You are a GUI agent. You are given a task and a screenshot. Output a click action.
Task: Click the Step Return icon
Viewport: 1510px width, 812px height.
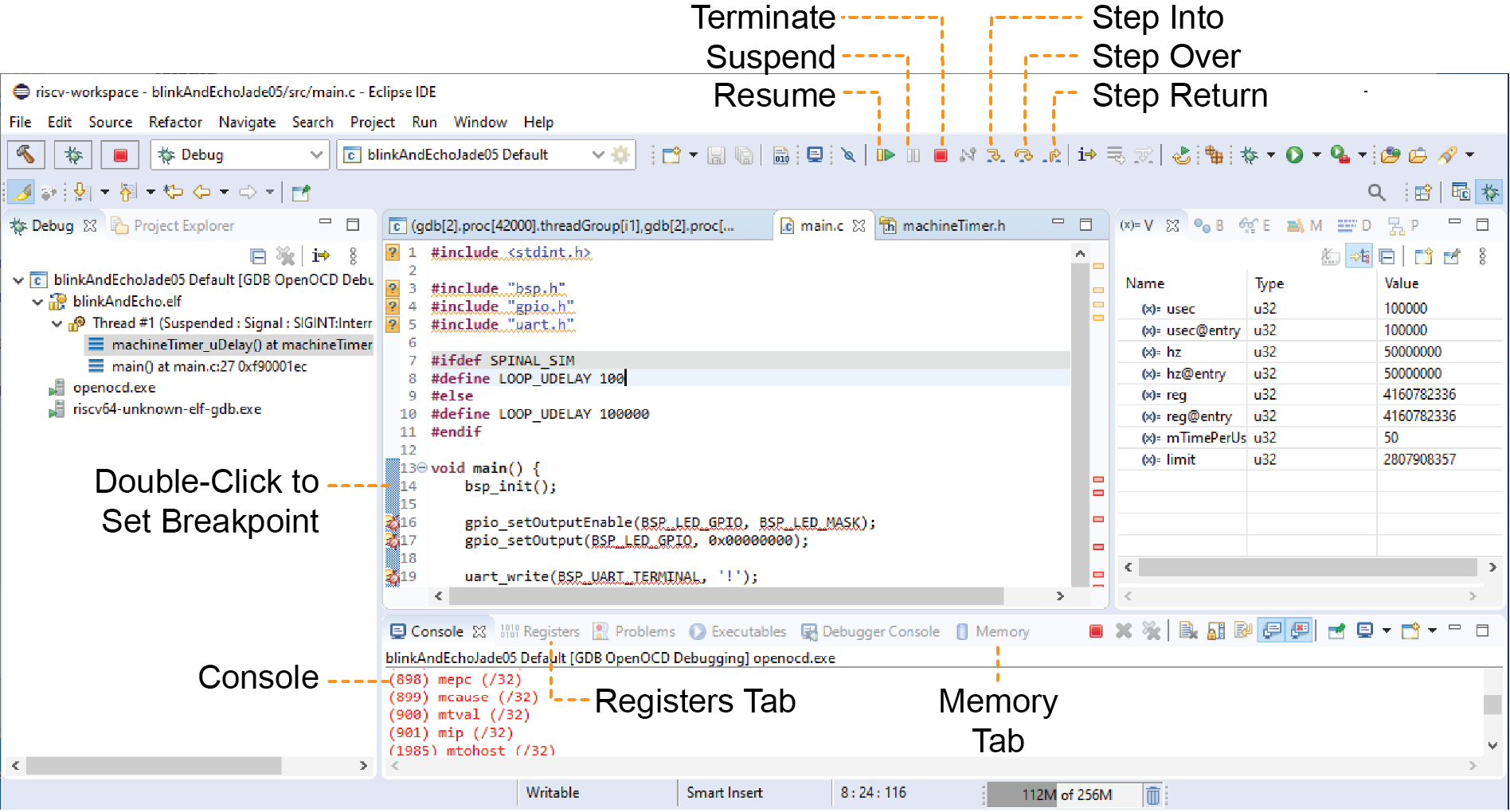point(1053,155)
